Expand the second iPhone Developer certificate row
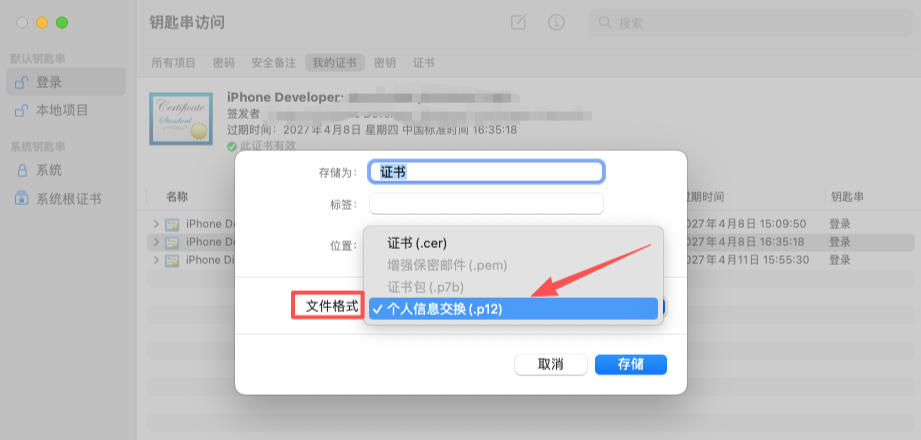Viewport: 921px width, 440px height. pyautogui.click(x=156, y=241)
